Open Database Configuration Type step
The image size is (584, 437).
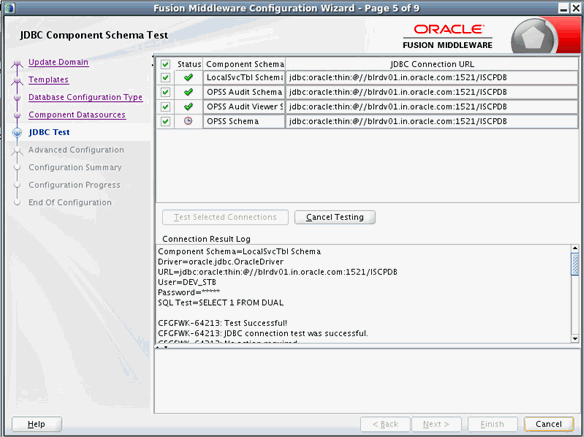pos(85,97)
